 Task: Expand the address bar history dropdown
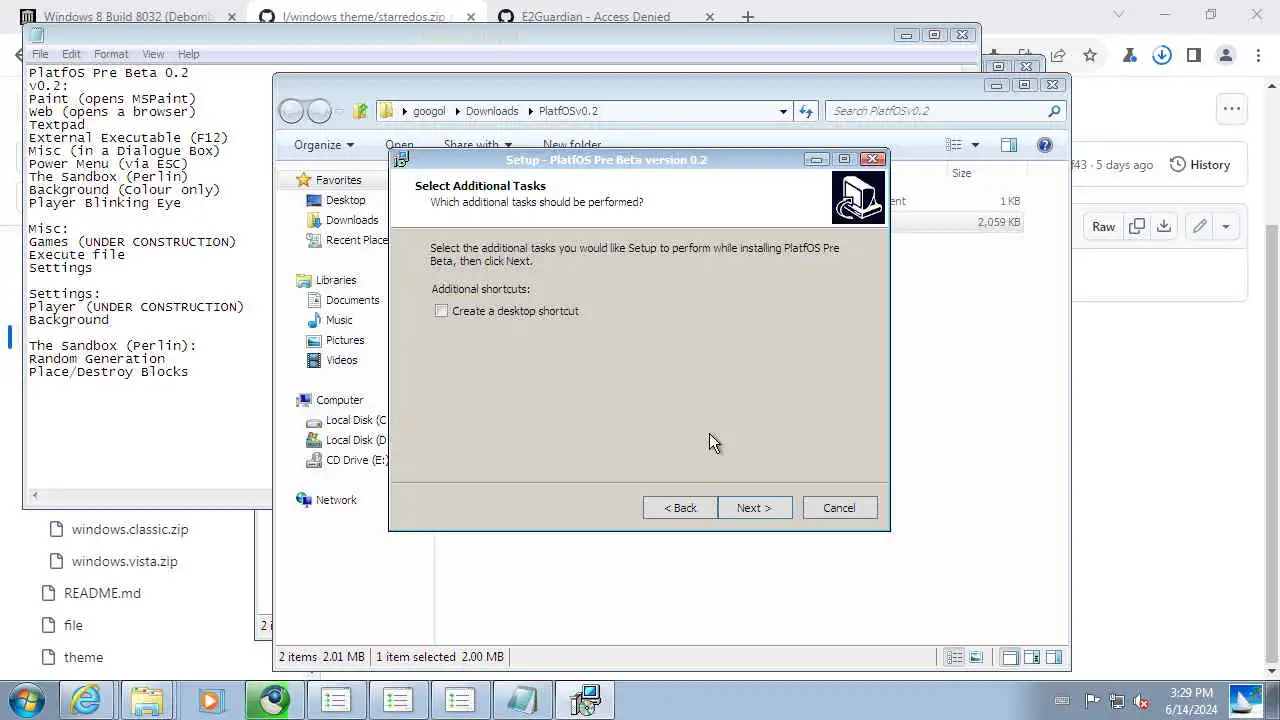pyautogui.click(x=783, y=111)
